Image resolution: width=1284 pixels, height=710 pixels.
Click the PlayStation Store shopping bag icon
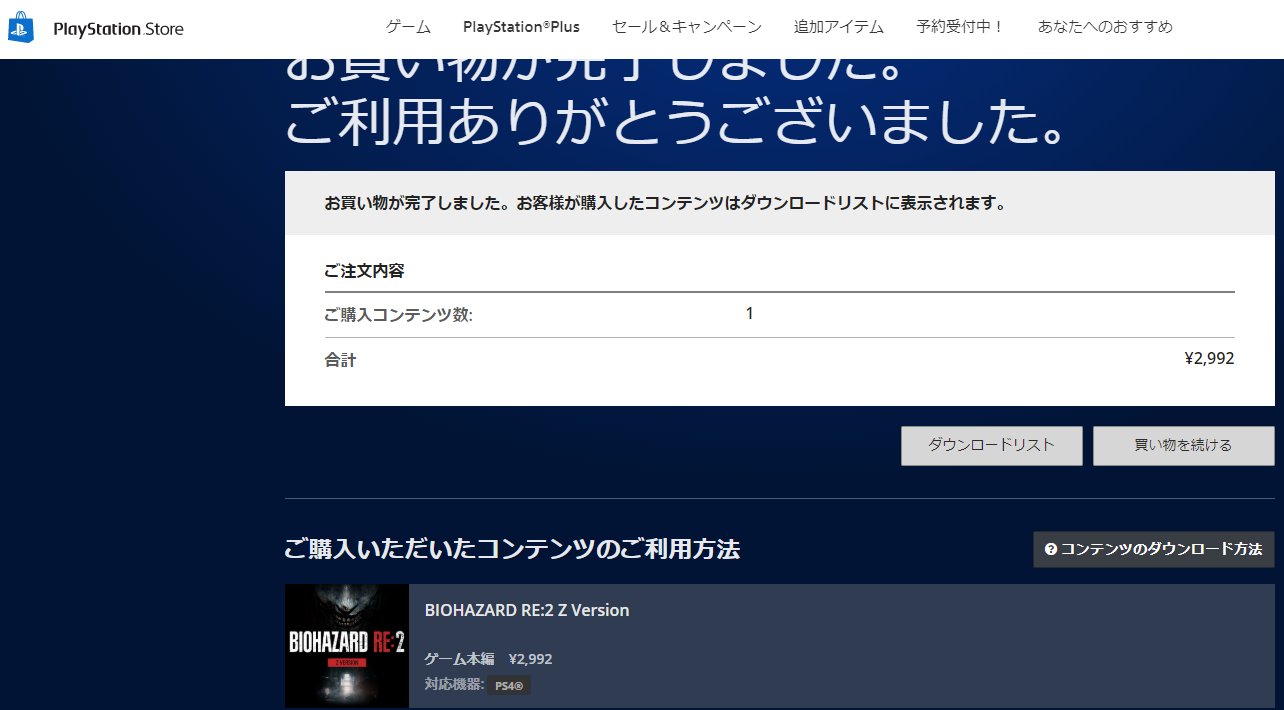click(x=21, y=28)
